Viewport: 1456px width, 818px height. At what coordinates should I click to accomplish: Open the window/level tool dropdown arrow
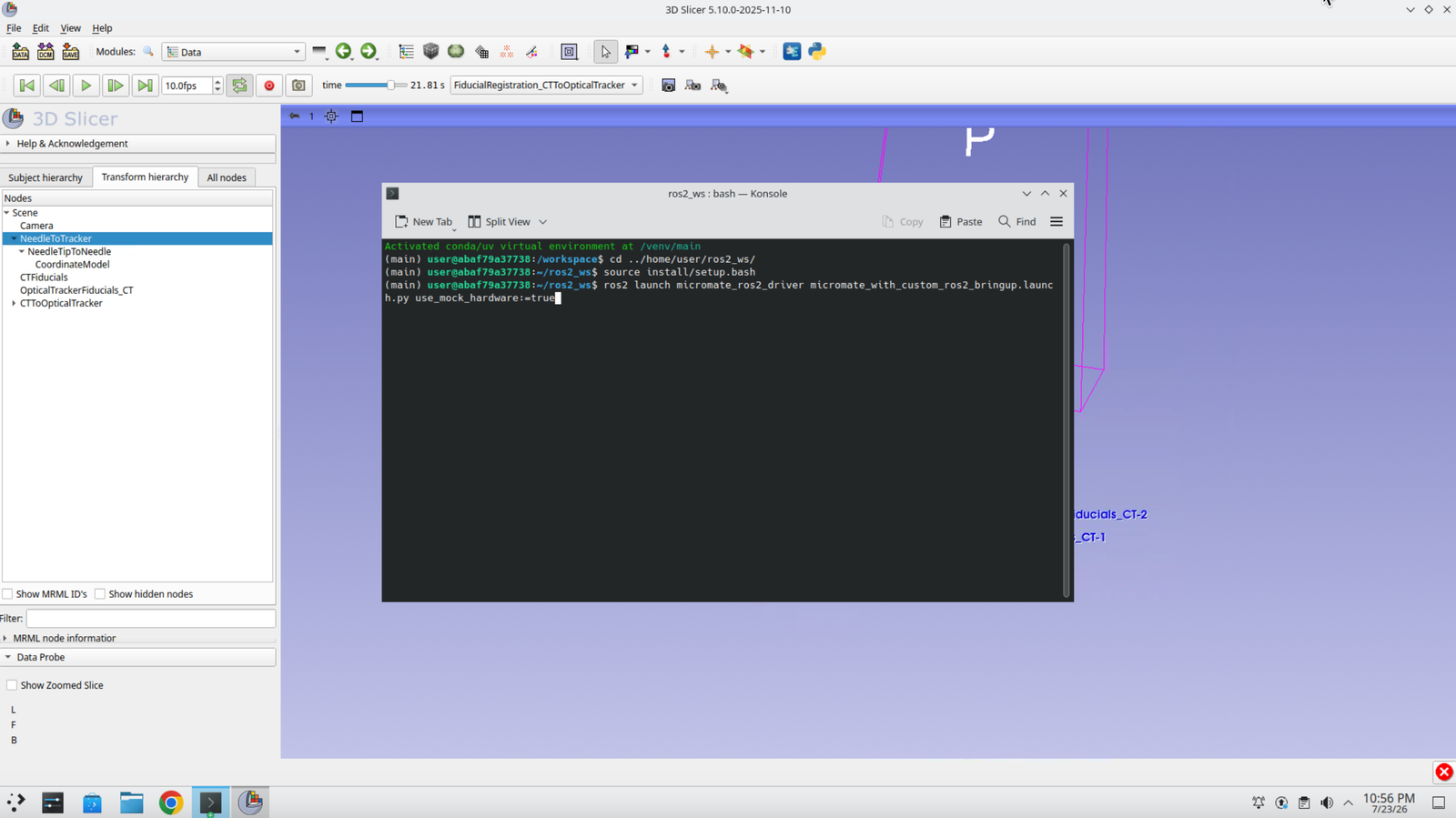point(648,52)
